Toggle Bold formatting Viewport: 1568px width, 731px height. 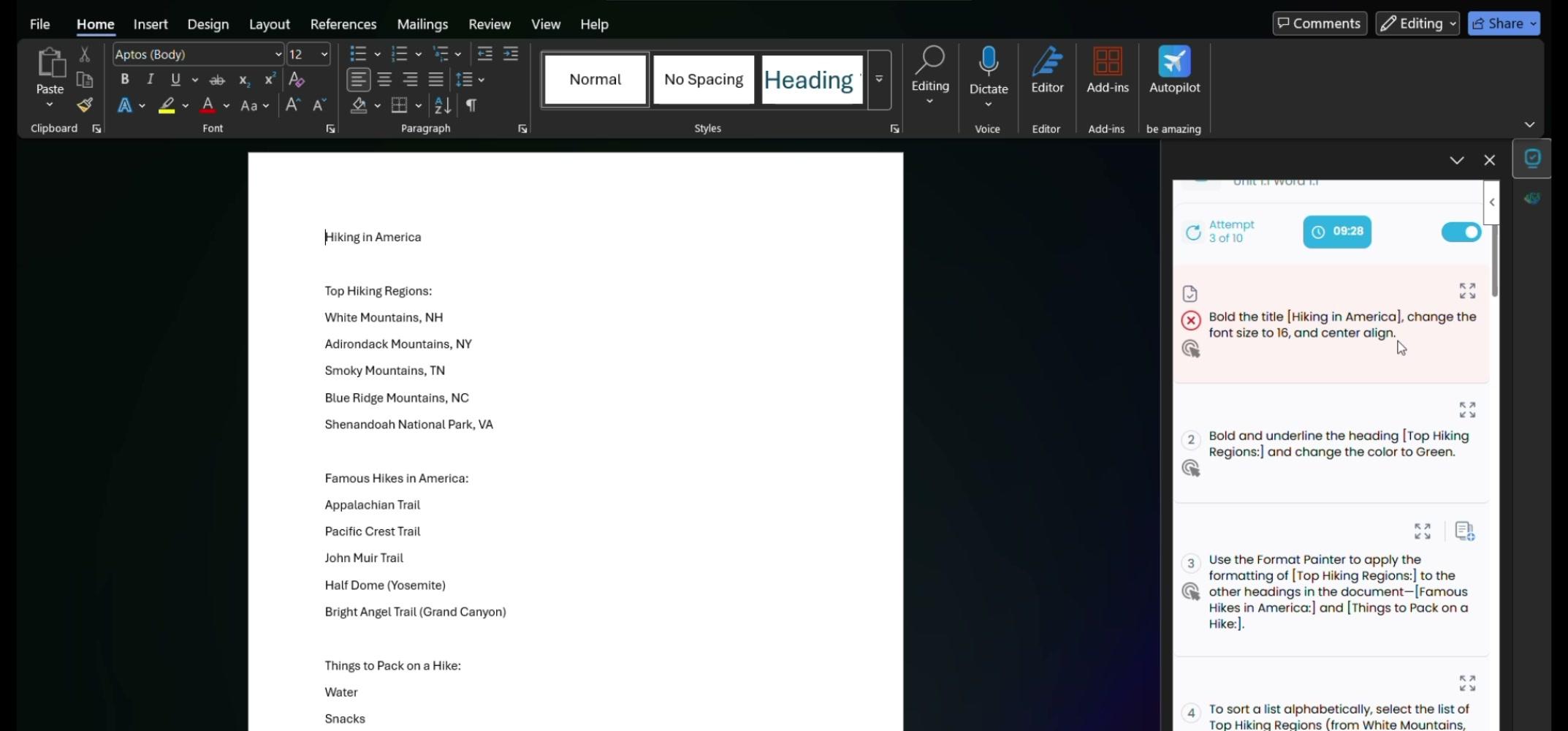[x=125, y=79]
